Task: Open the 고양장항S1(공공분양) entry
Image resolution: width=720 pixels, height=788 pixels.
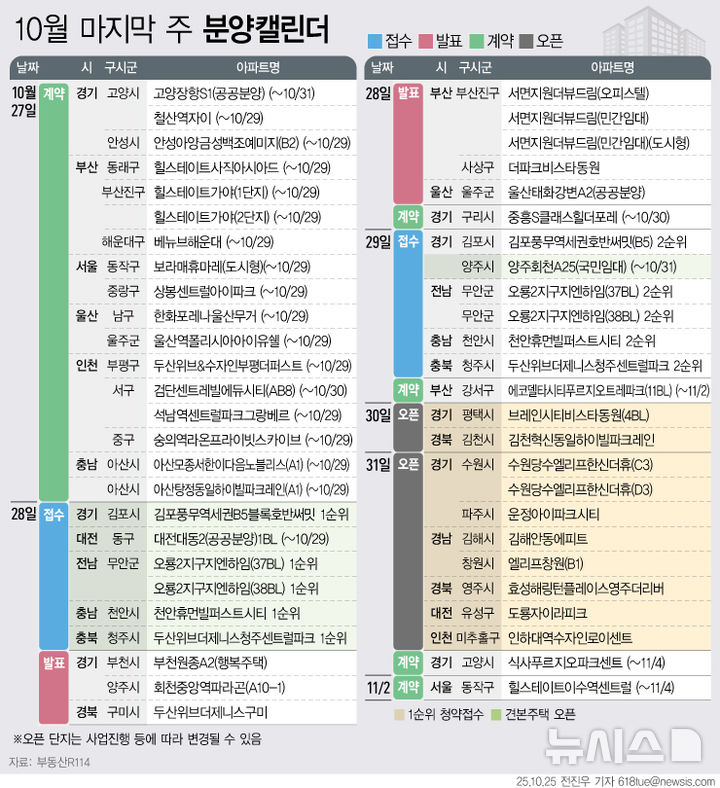Action: pyautogui.click(x=231, y=93)
